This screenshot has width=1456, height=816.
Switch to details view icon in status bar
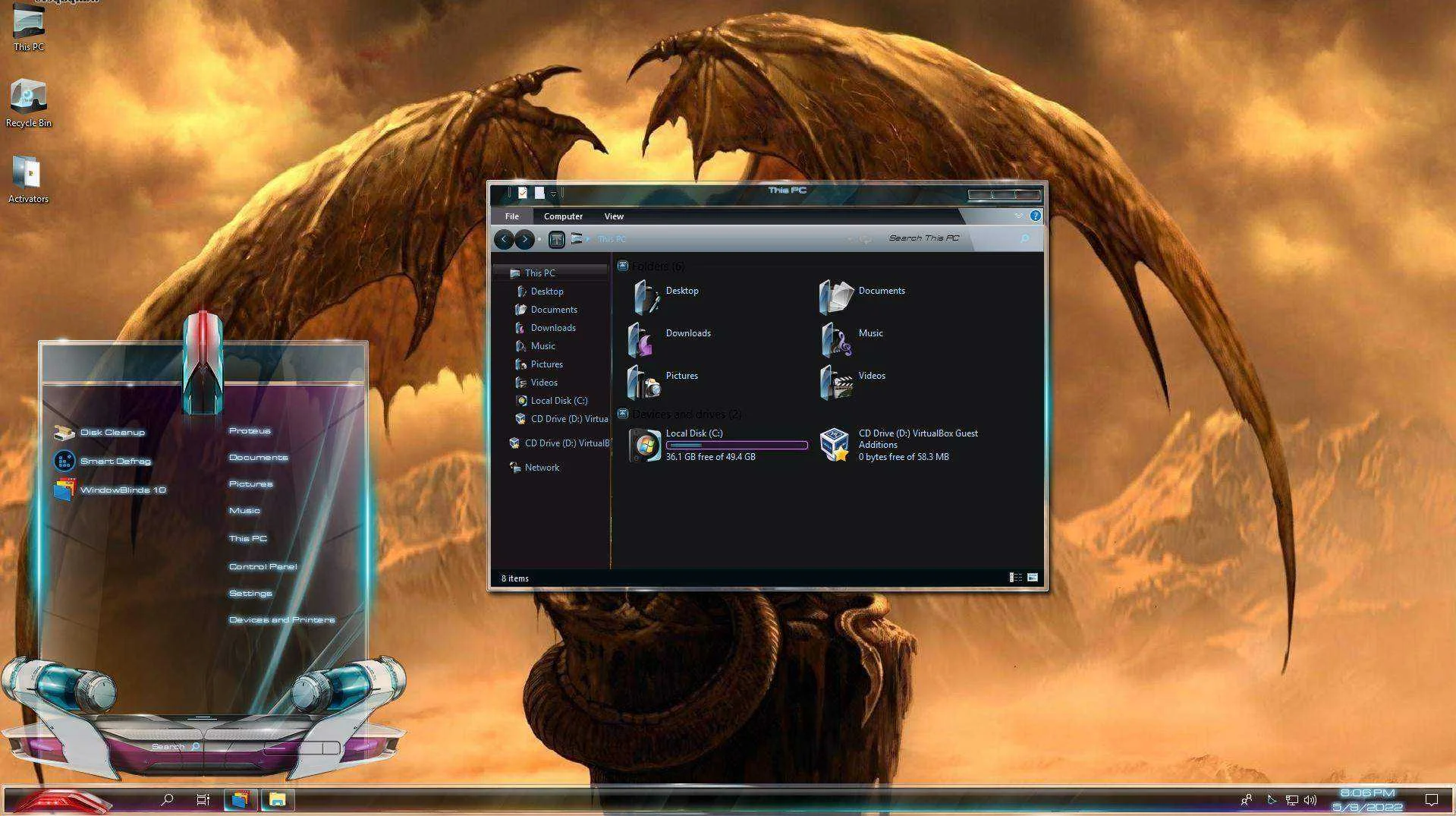tap(1015, 578)
